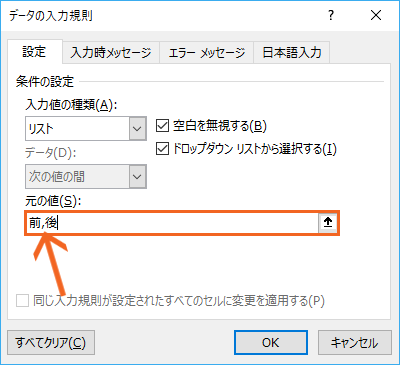Click the range selector collapse arrow icon
The image size is (400, 365).
pyautogui.click(x=328, y=223)
